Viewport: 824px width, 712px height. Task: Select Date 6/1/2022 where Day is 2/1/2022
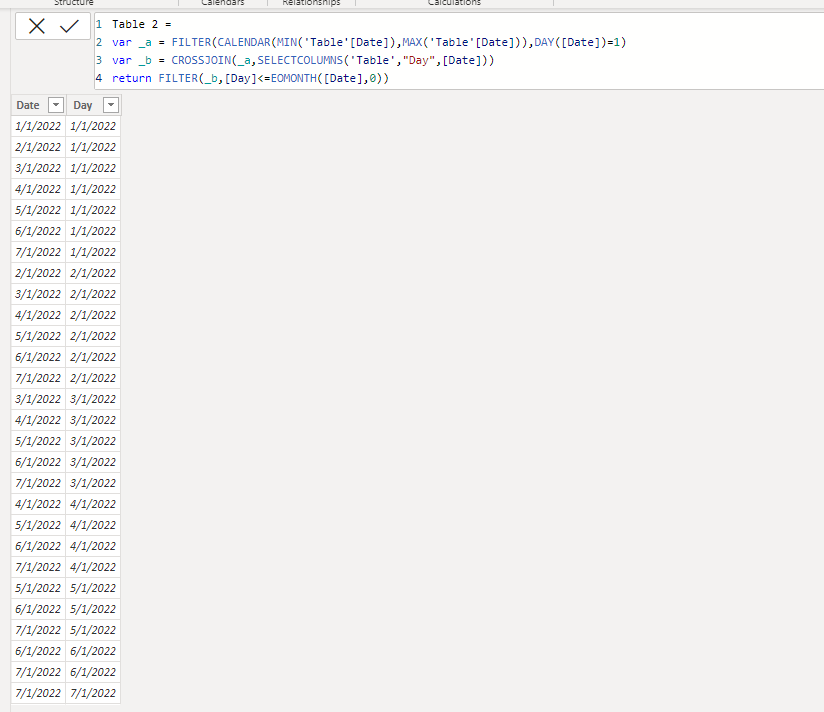click(x=38, y=357)
